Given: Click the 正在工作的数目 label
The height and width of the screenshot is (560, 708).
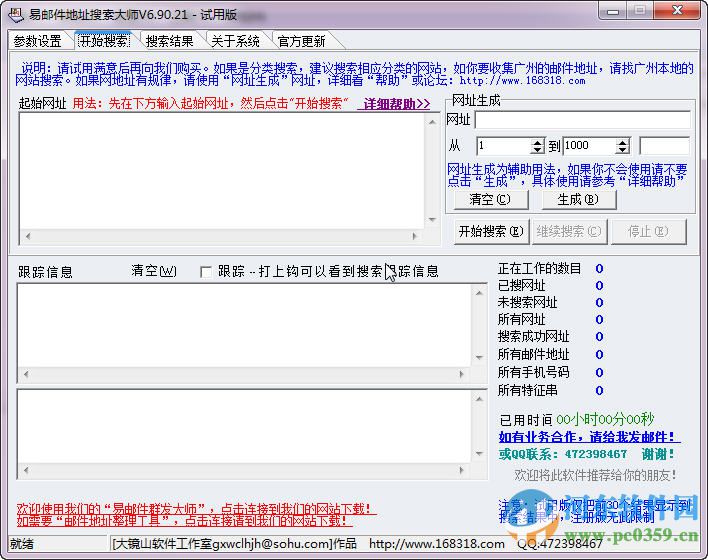Looking at the screenshot, I should pyautogui.click(x=539, y=269).
